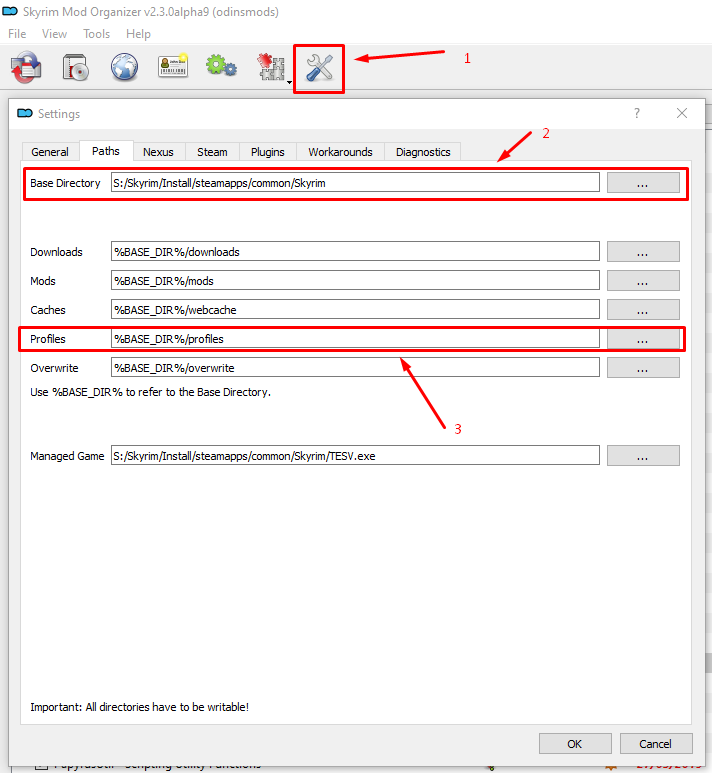
Task: Browse for Mods folder
Action: pyautogui.click(x=643, y=281)
